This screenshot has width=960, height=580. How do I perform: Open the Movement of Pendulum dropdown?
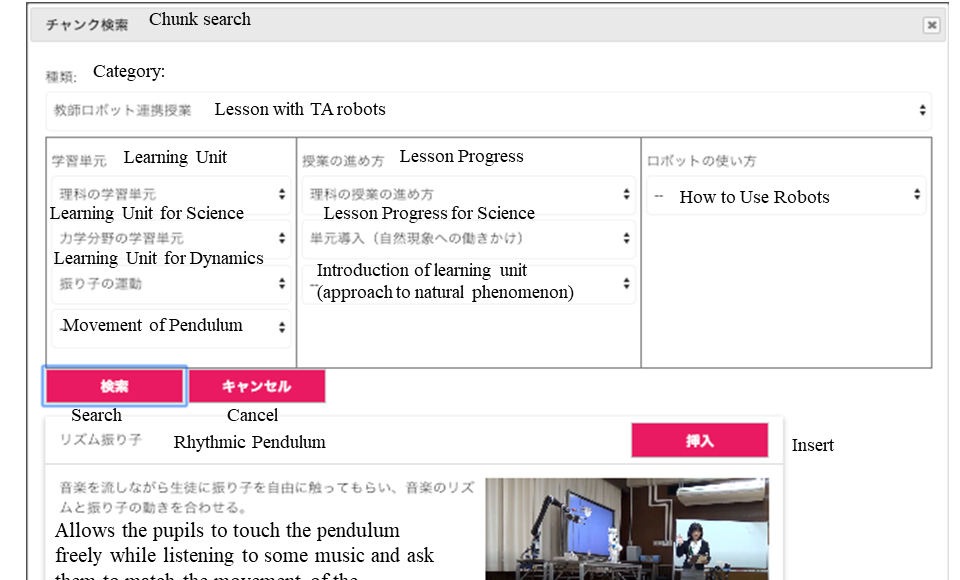coord(170,326)
